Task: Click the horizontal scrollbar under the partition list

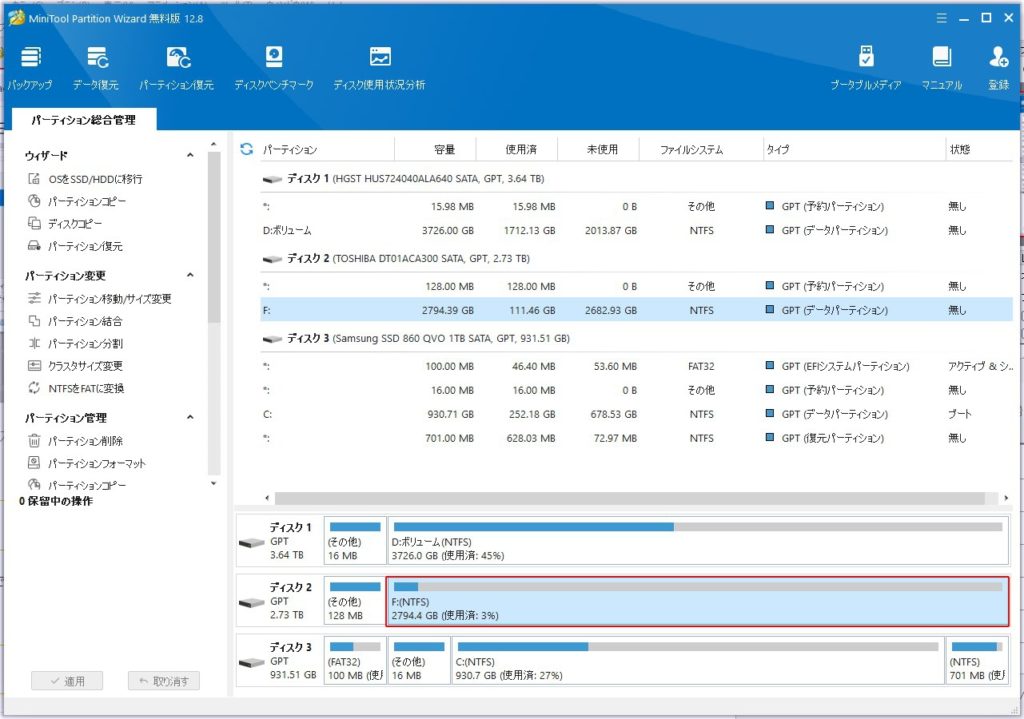Action: 630,497
